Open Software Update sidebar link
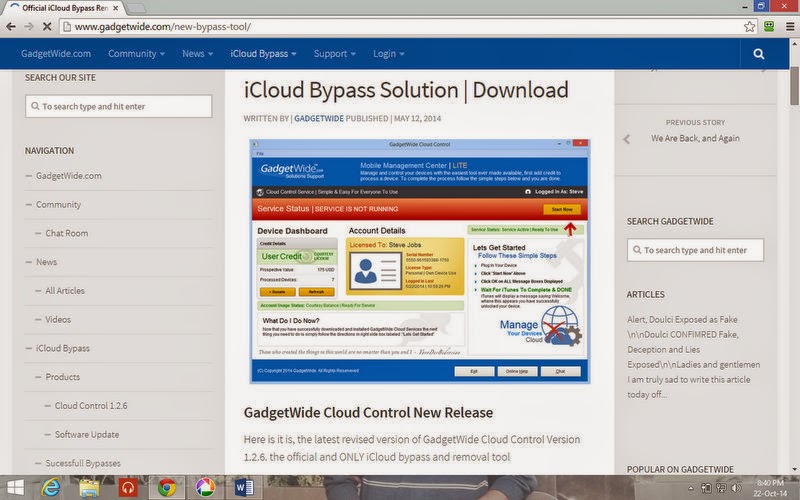The height and width of the screenshot is (500, 800). tap(87, 435)
